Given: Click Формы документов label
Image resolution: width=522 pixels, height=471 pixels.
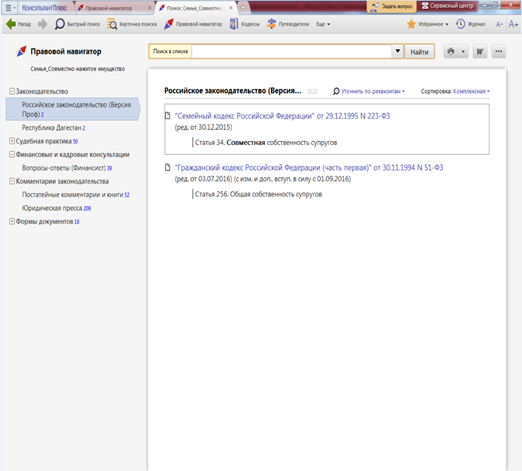Looking at the screenshot, I should [44, 221].
